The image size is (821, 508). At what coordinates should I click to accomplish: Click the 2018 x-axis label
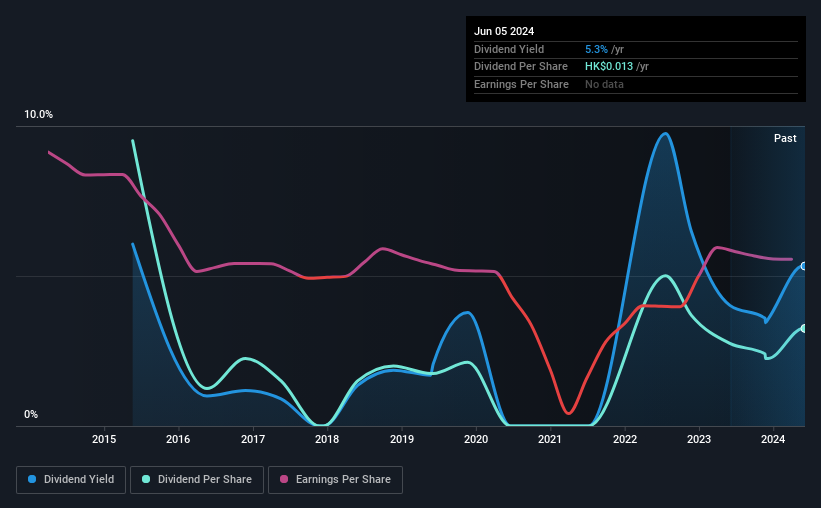click(327, 439)
